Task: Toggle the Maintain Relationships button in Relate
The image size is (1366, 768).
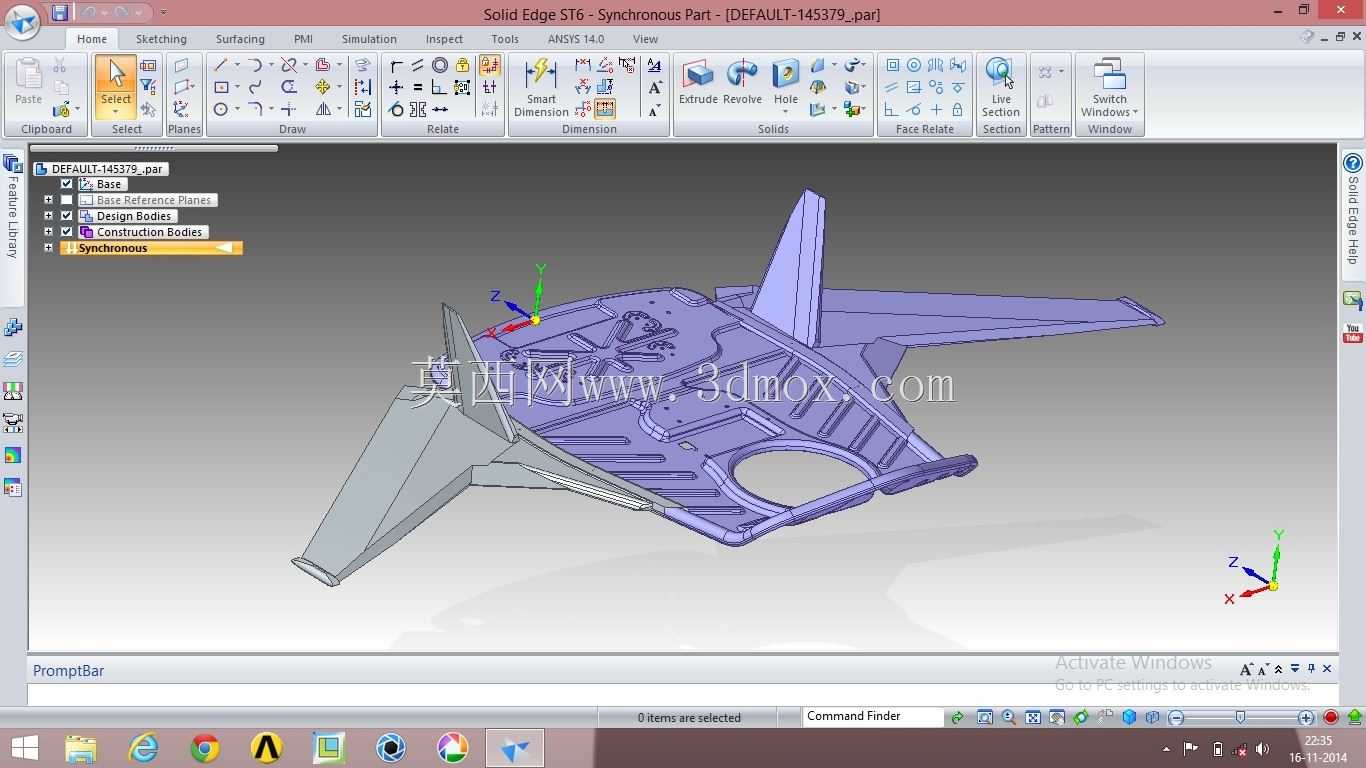Action: pyautogui.click(x=490, y=65)
